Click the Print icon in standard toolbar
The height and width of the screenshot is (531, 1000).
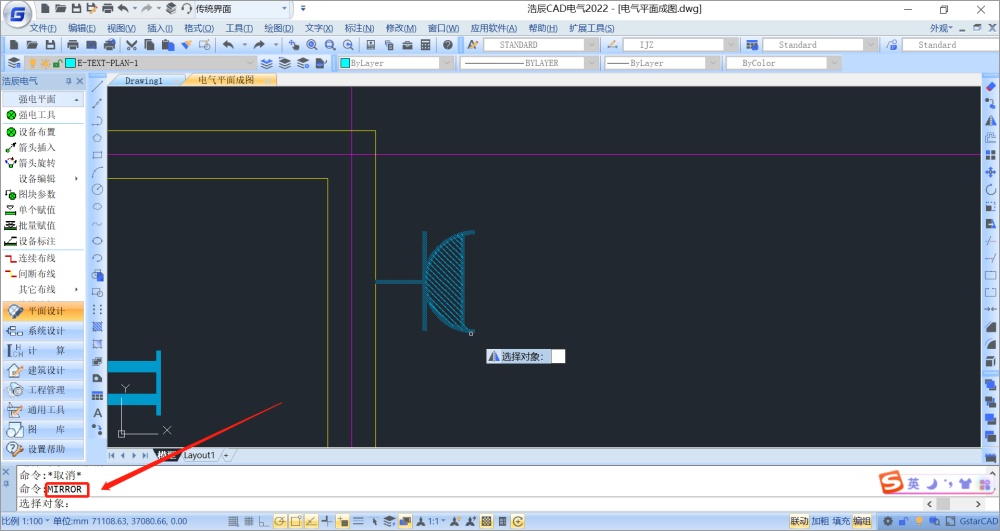tap(73, 45)
